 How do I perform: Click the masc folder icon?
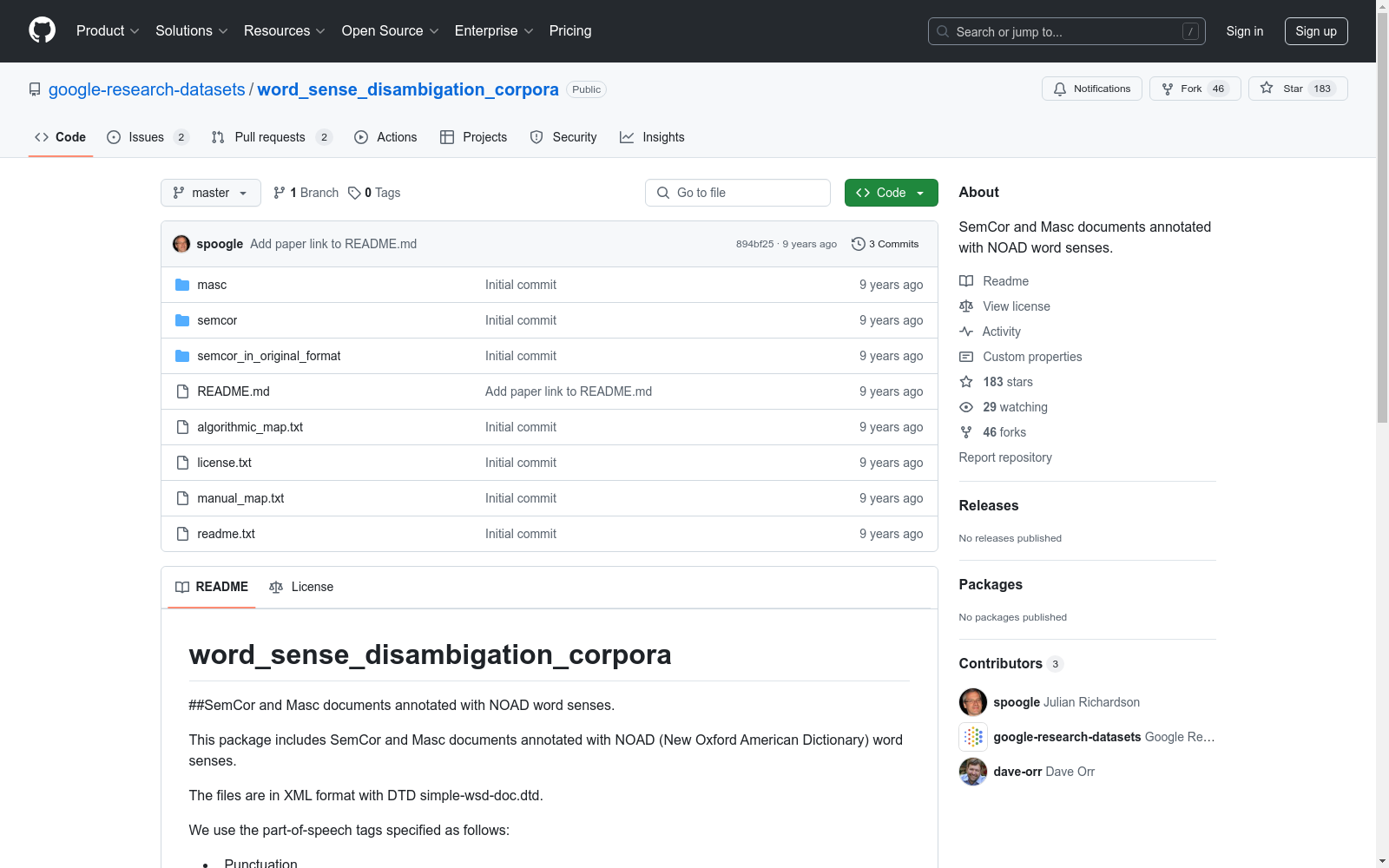pos(182,285)
